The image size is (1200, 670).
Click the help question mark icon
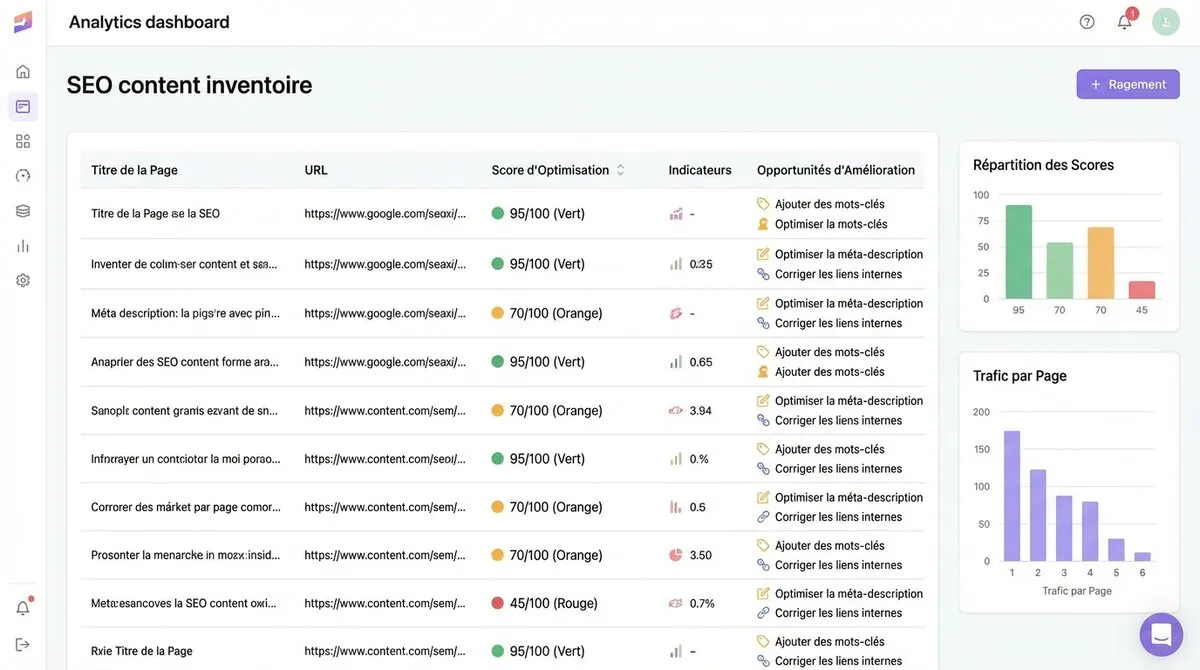pos(1087,21)
